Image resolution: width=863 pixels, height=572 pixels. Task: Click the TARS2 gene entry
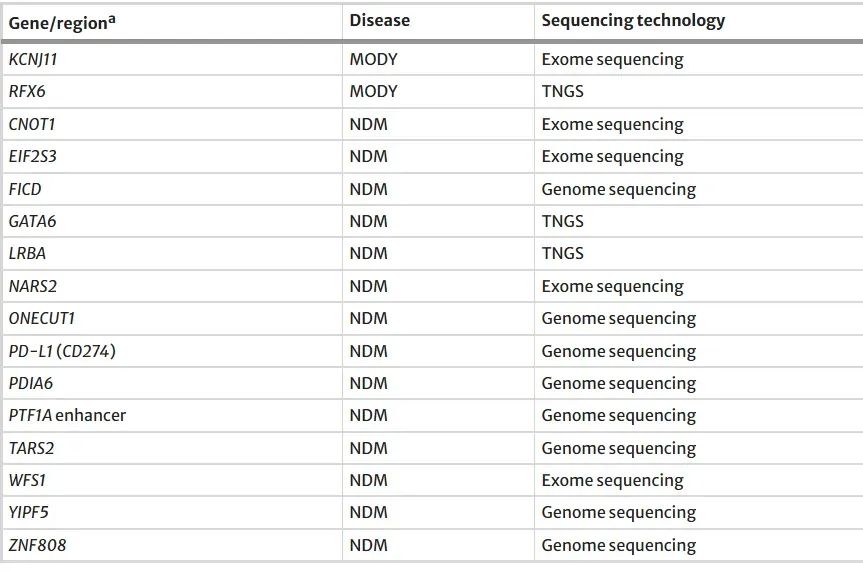pos(31,448)
